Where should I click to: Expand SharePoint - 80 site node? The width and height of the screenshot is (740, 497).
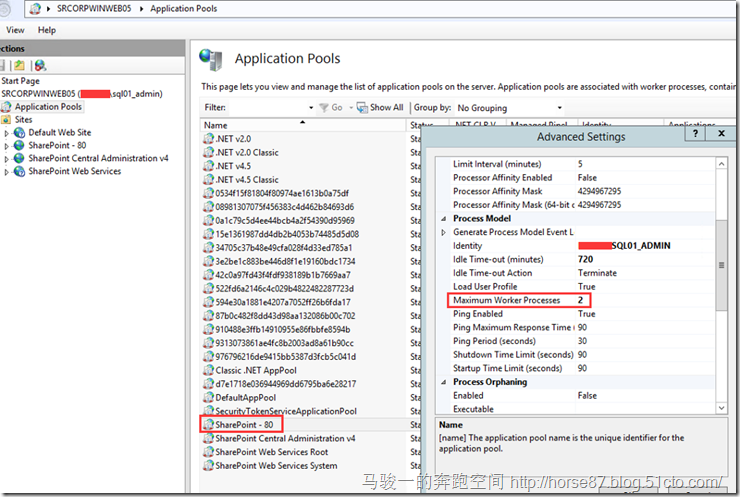6,146
